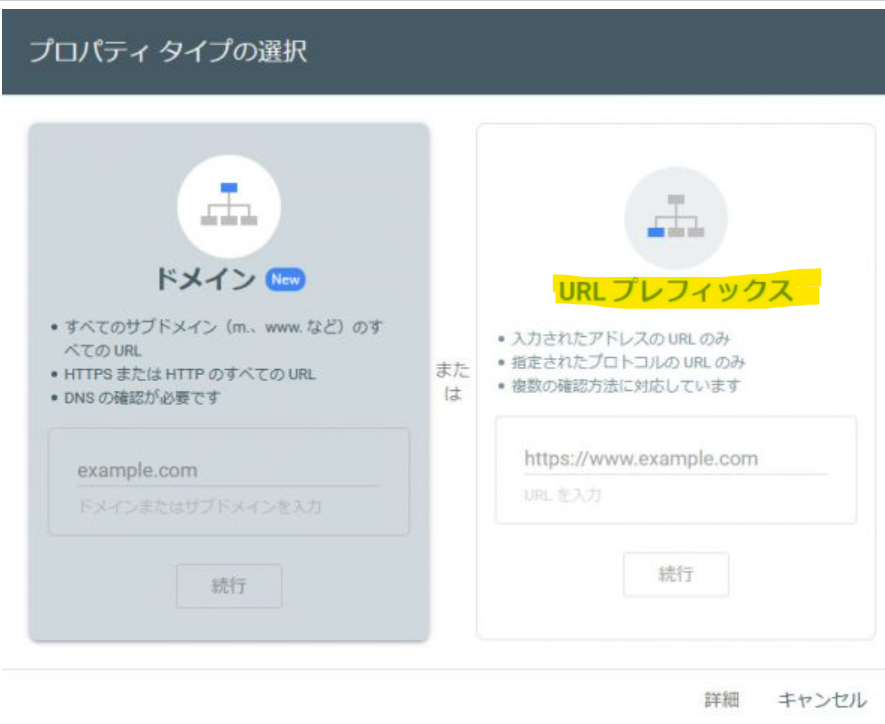Click the URL prefix hierarchy icon
Image resolution: width=885 pixels, height=724 pixels.
point(676,217)
